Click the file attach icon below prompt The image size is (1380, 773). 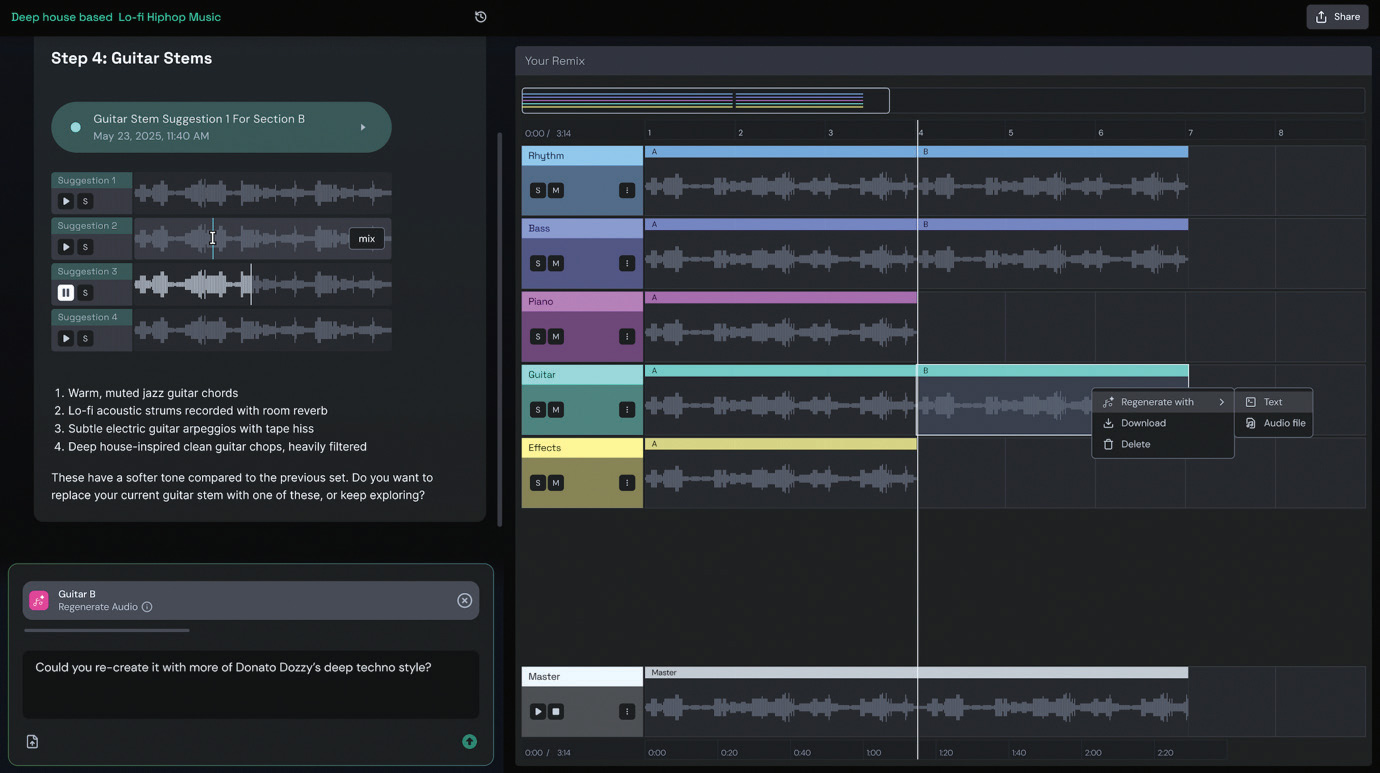32,742
